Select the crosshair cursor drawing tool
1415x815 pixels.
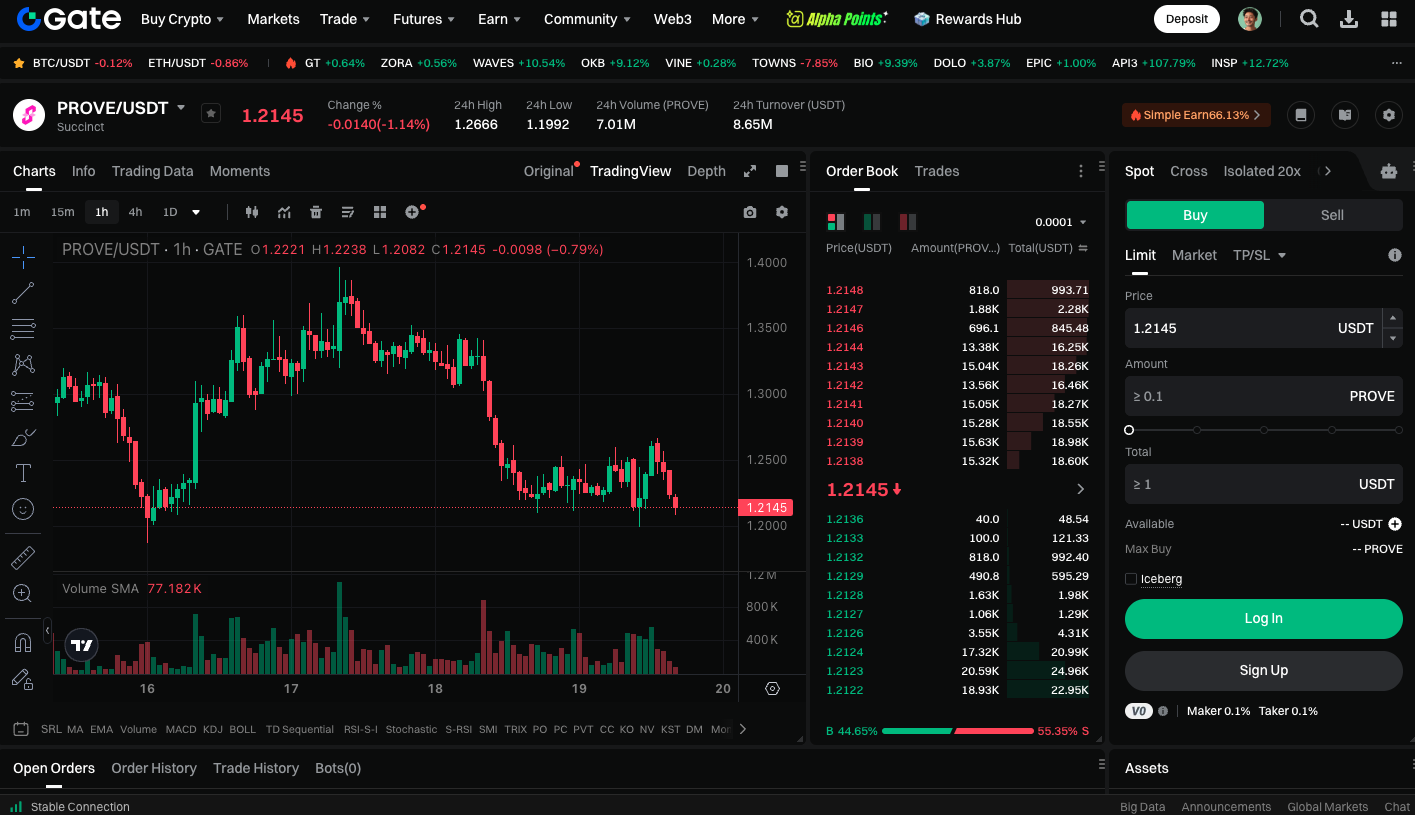pyautogui.click(x=23, y=257)
